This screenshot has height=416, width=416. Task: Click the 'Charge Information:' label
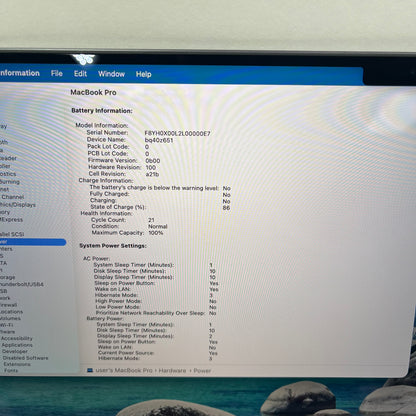click(x=106, y=180)
